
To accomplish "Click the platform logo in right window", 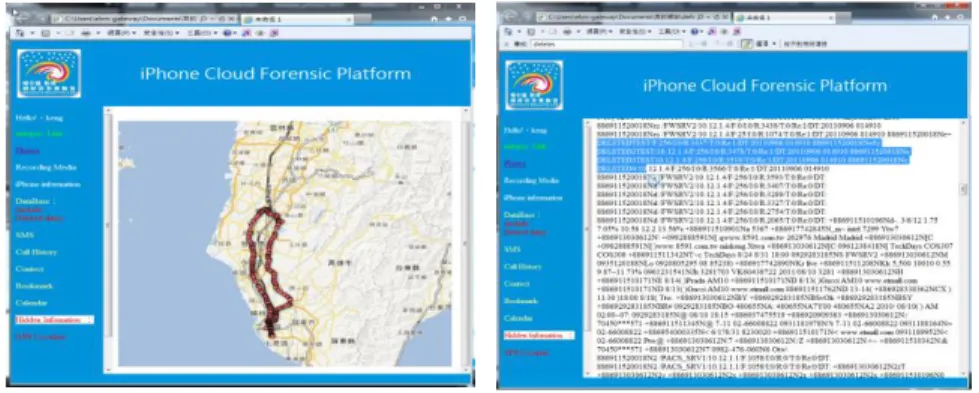I will (534, 85).
